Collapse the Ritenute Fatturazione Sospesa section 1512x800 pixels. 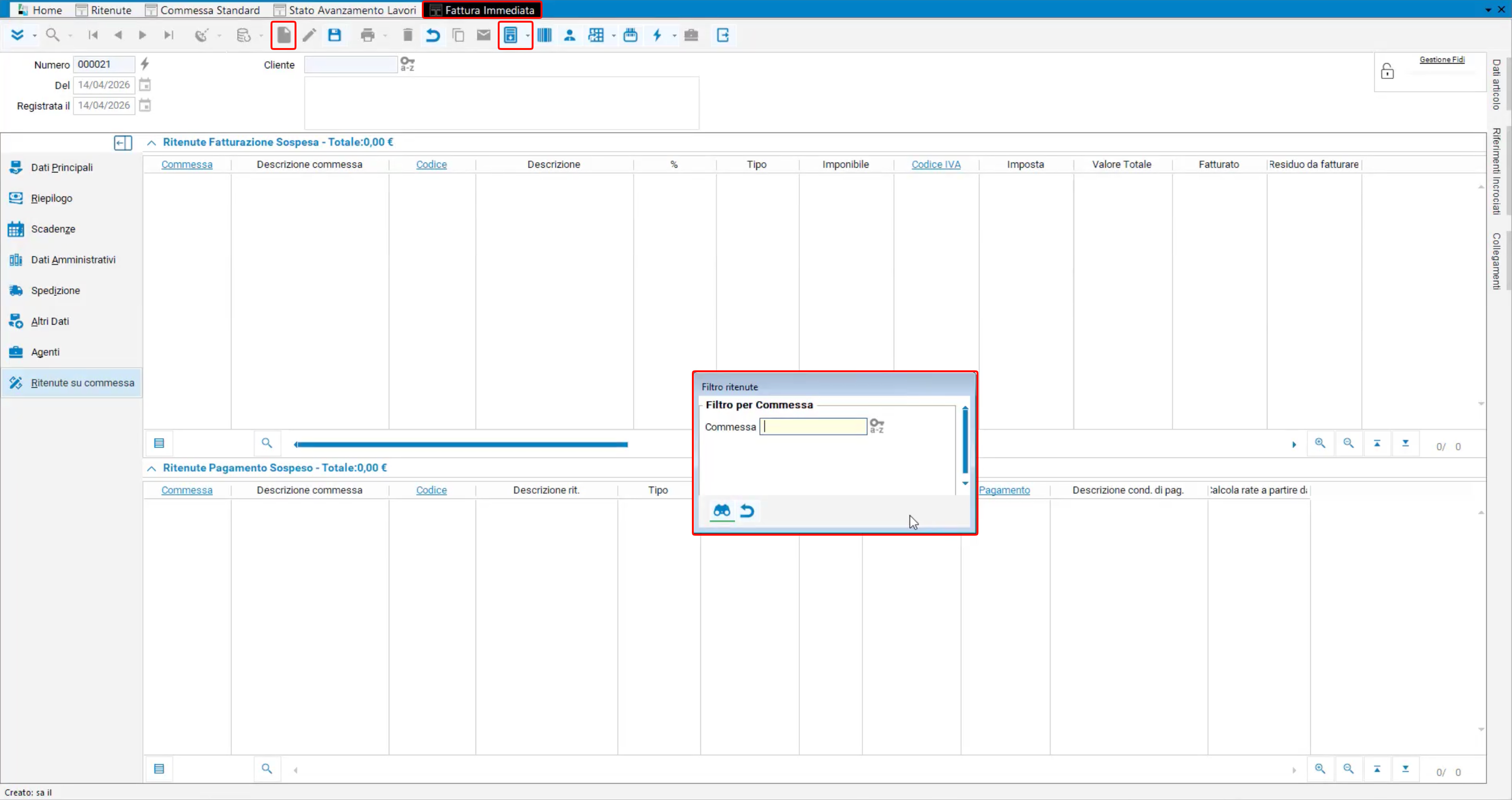(151, 143)
